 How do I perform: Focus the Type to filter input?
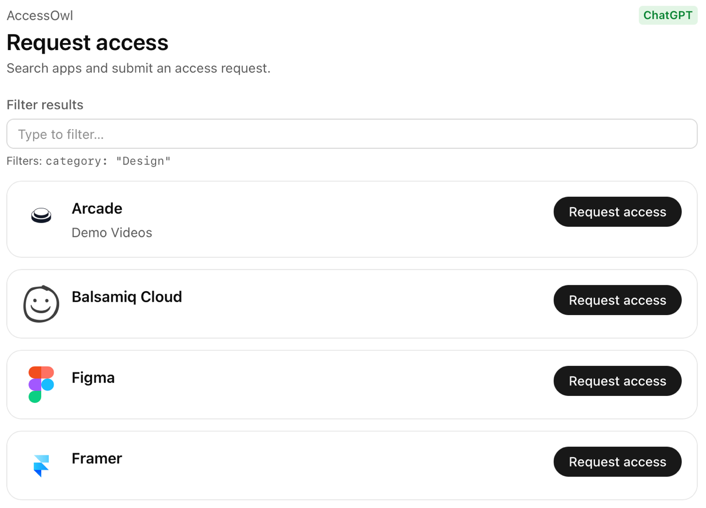[x=352, y=134]
